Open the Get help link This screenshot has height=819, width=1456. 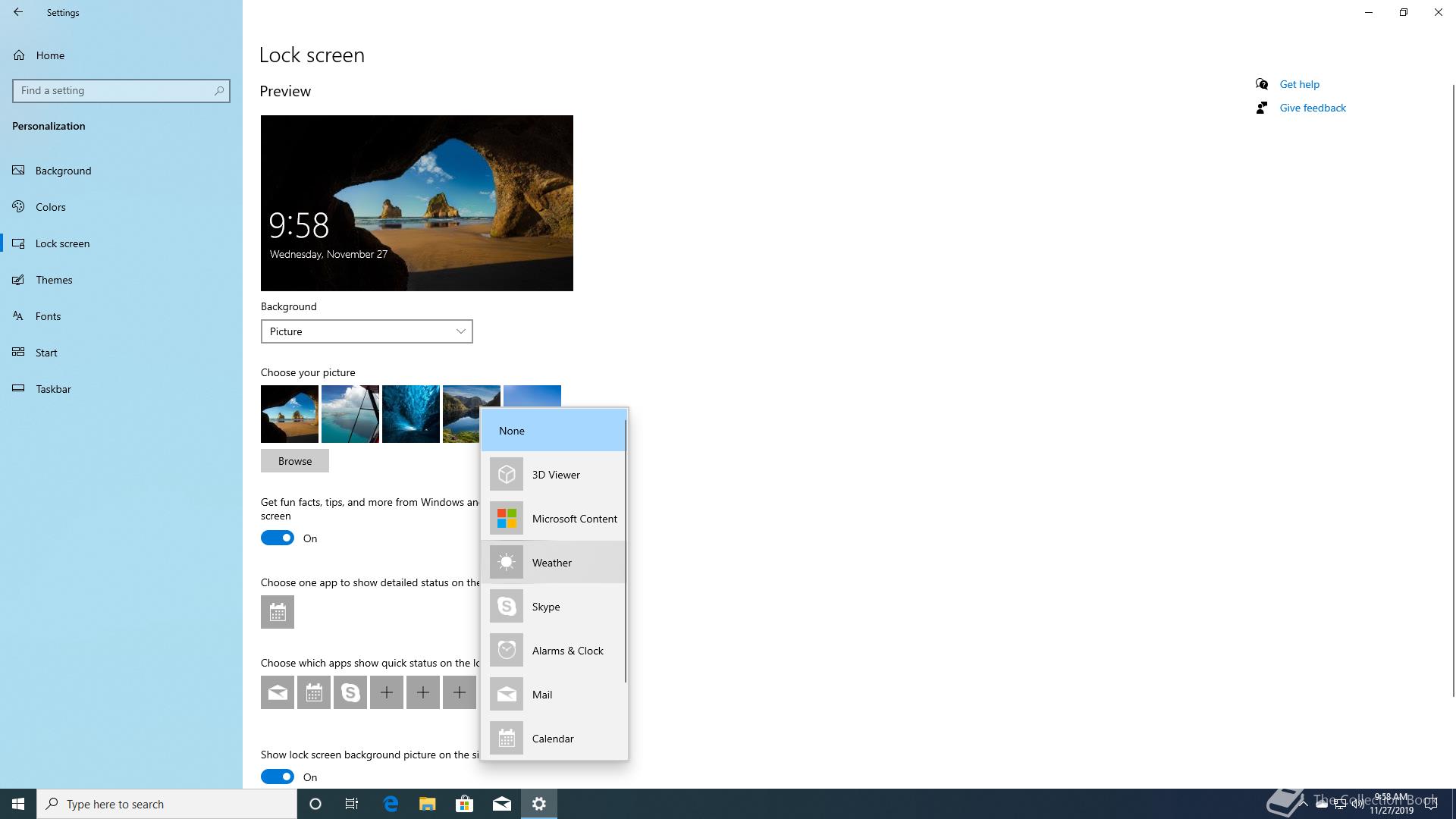pyautogui.click(x=1299, y=84)
